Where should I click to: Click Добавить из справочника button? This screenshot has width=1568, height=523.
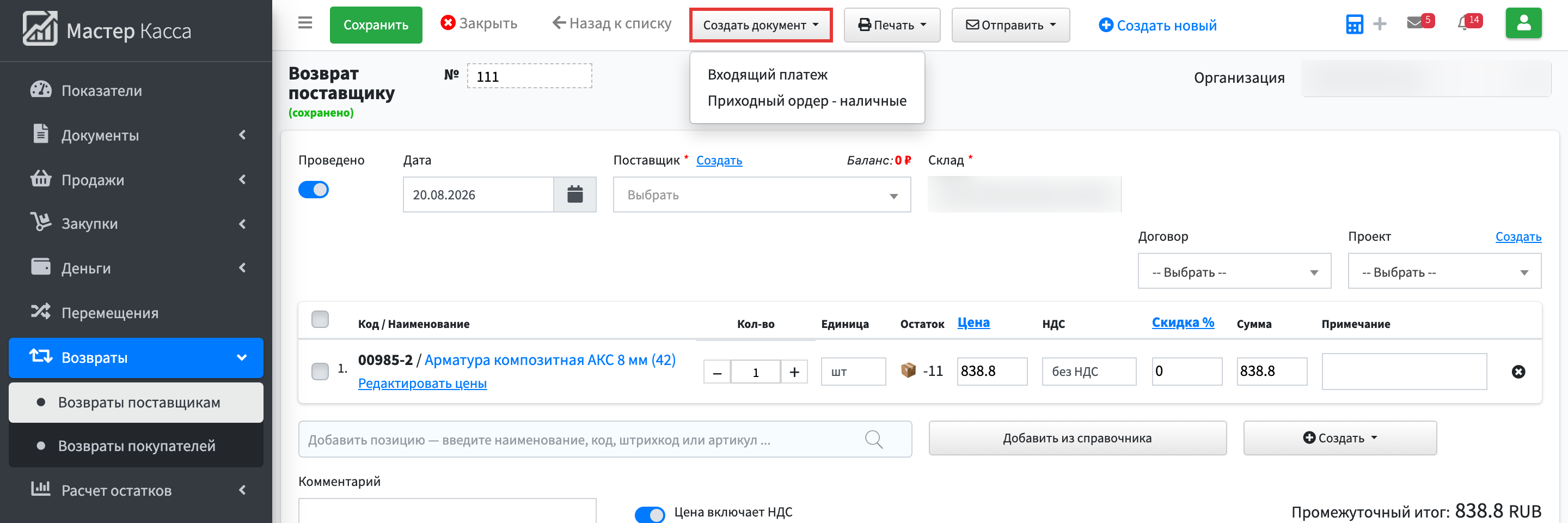[x=1077, y=438]
